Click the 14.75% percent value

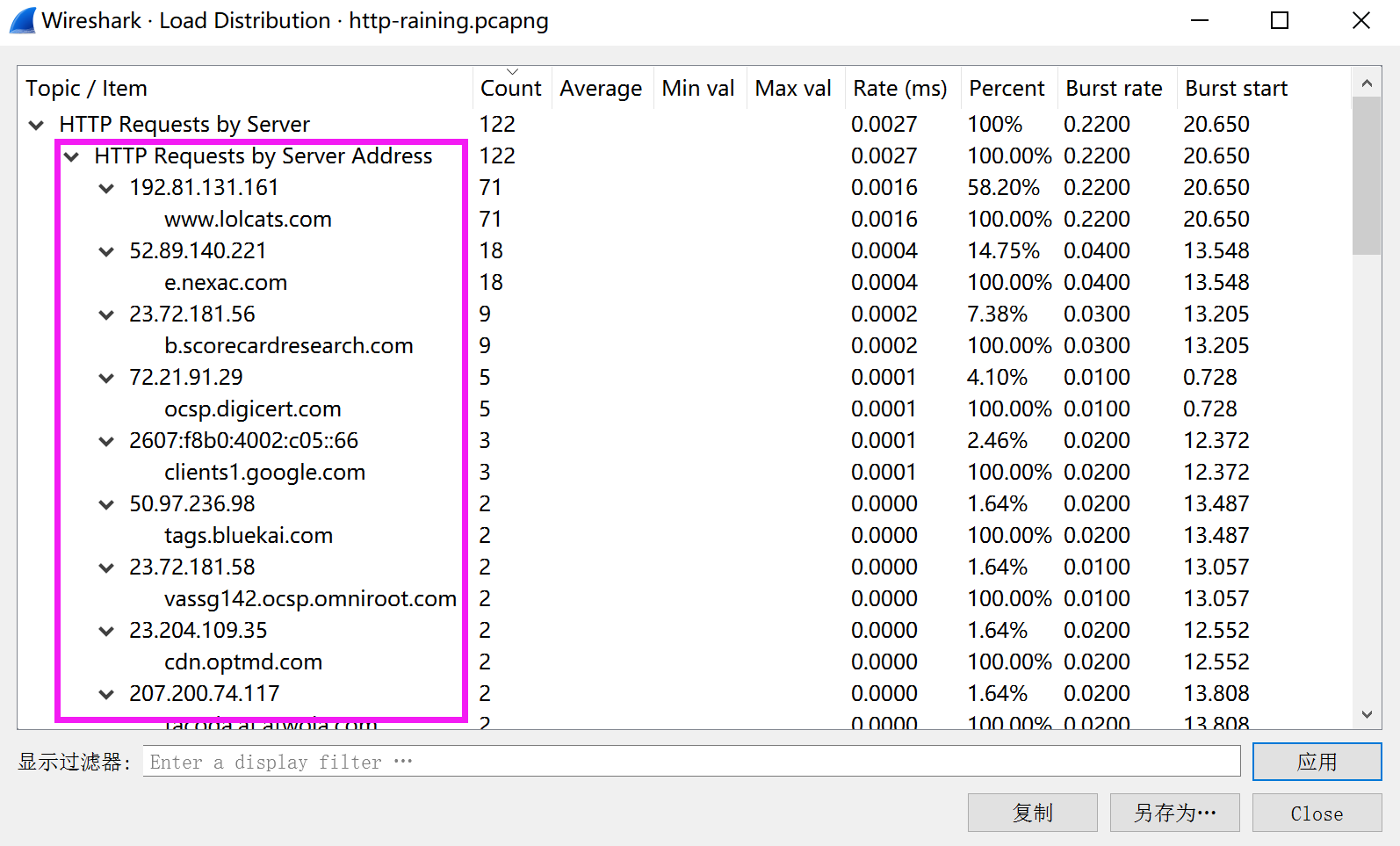1003,251
